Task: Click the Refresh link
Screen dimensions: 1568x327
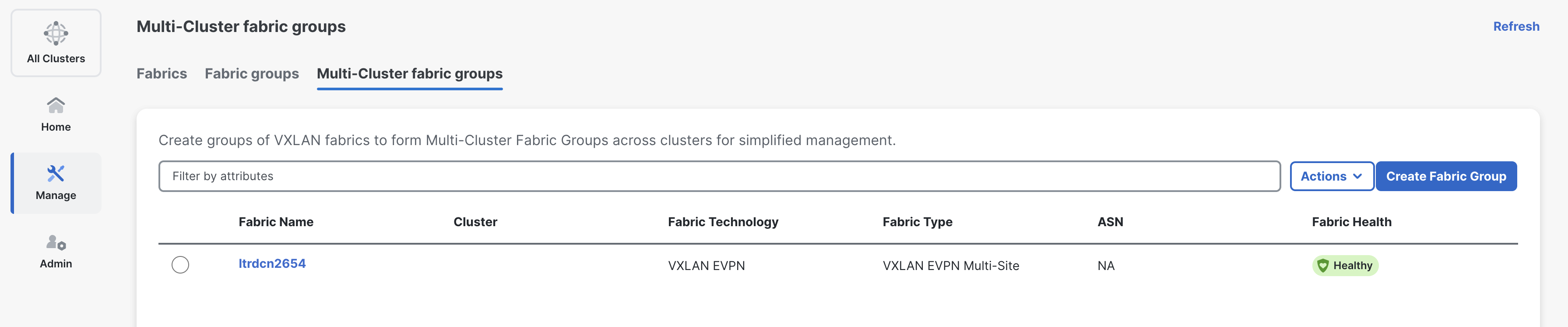Action: [1516, 26]
